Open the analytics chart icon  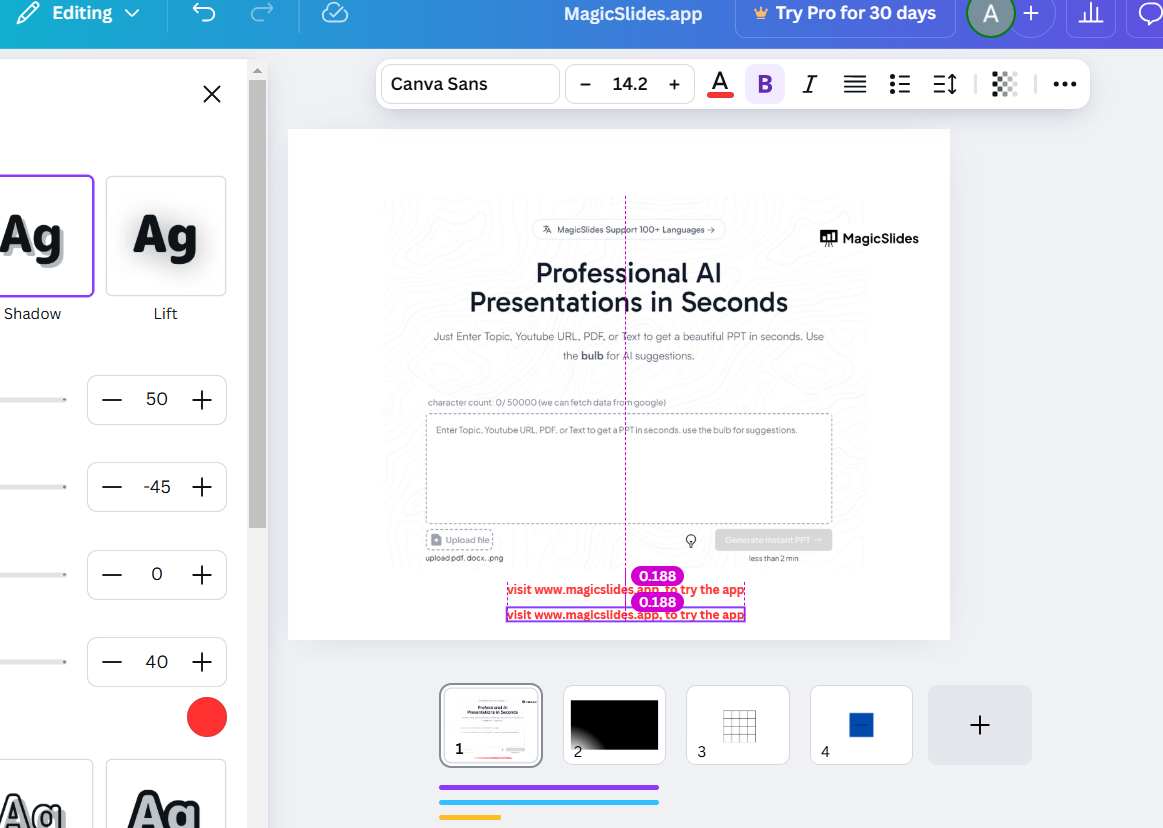tap(1090, 13)
